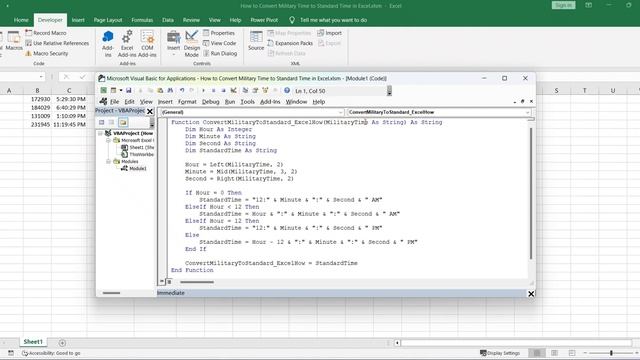Switch to Page Layout view in status bar

[x=554, y=353]
